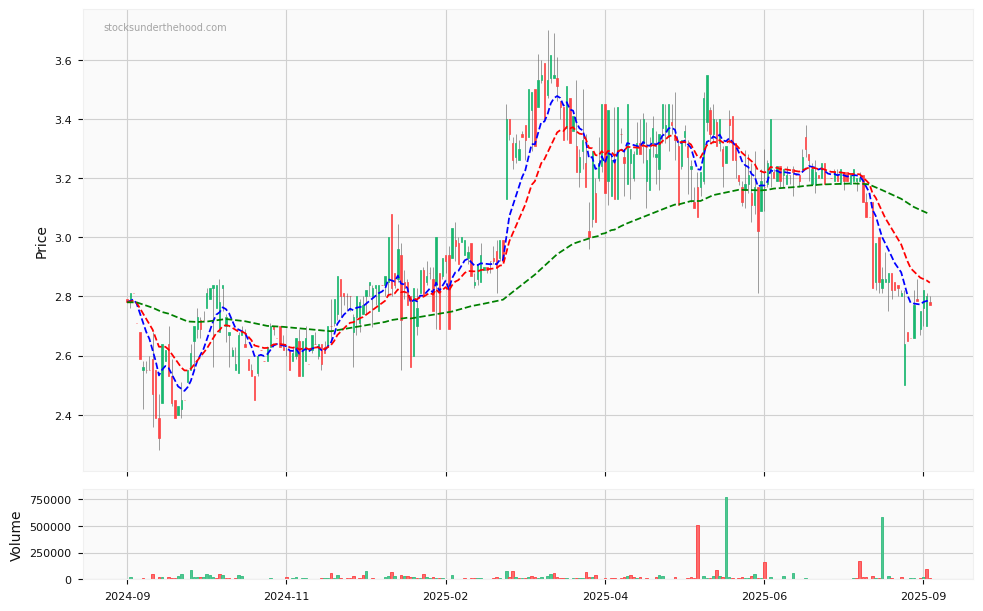
Task: Click the 3.0 price axis label
Action: pyautogui.click(x=65, y=238)
